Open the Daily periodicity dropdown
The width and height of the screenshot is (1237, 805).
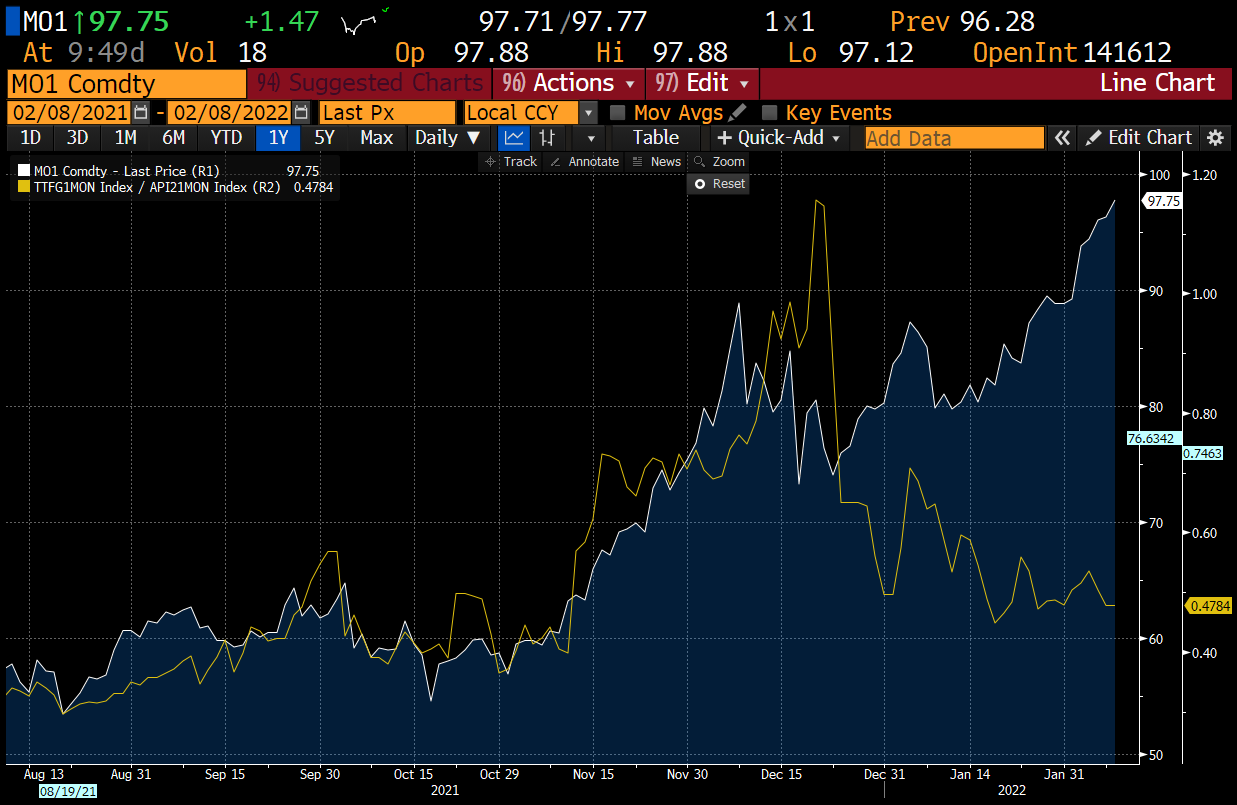[x=447, y=138]
